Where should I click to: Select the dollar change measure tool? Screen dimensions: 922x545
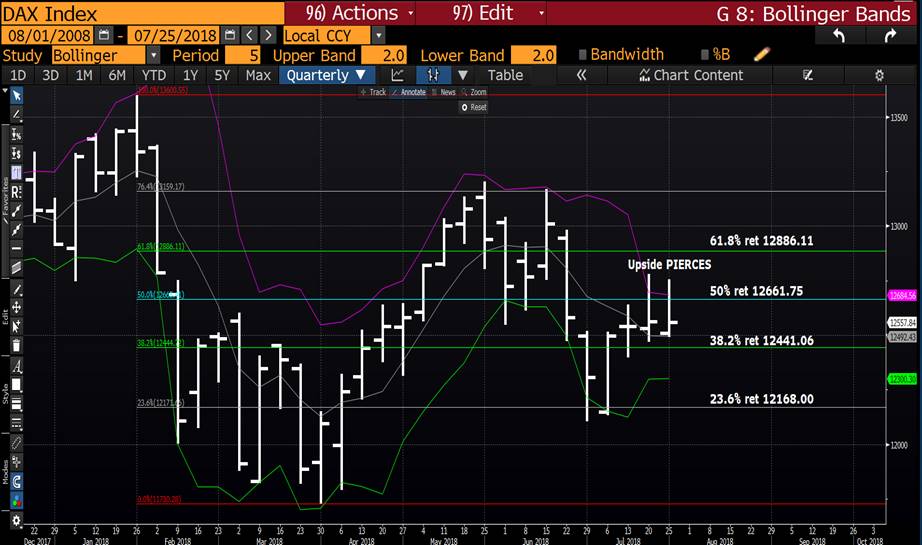(x=16, y=153)
